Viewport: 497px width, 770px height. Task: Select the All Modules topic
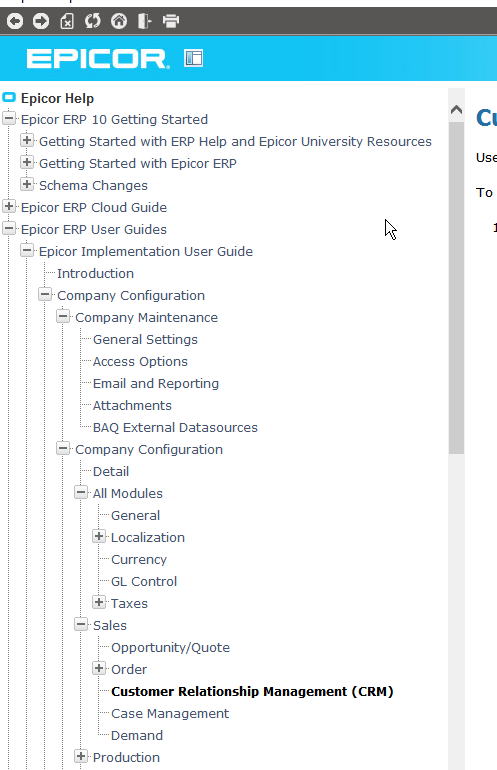[x=128, y=494]
